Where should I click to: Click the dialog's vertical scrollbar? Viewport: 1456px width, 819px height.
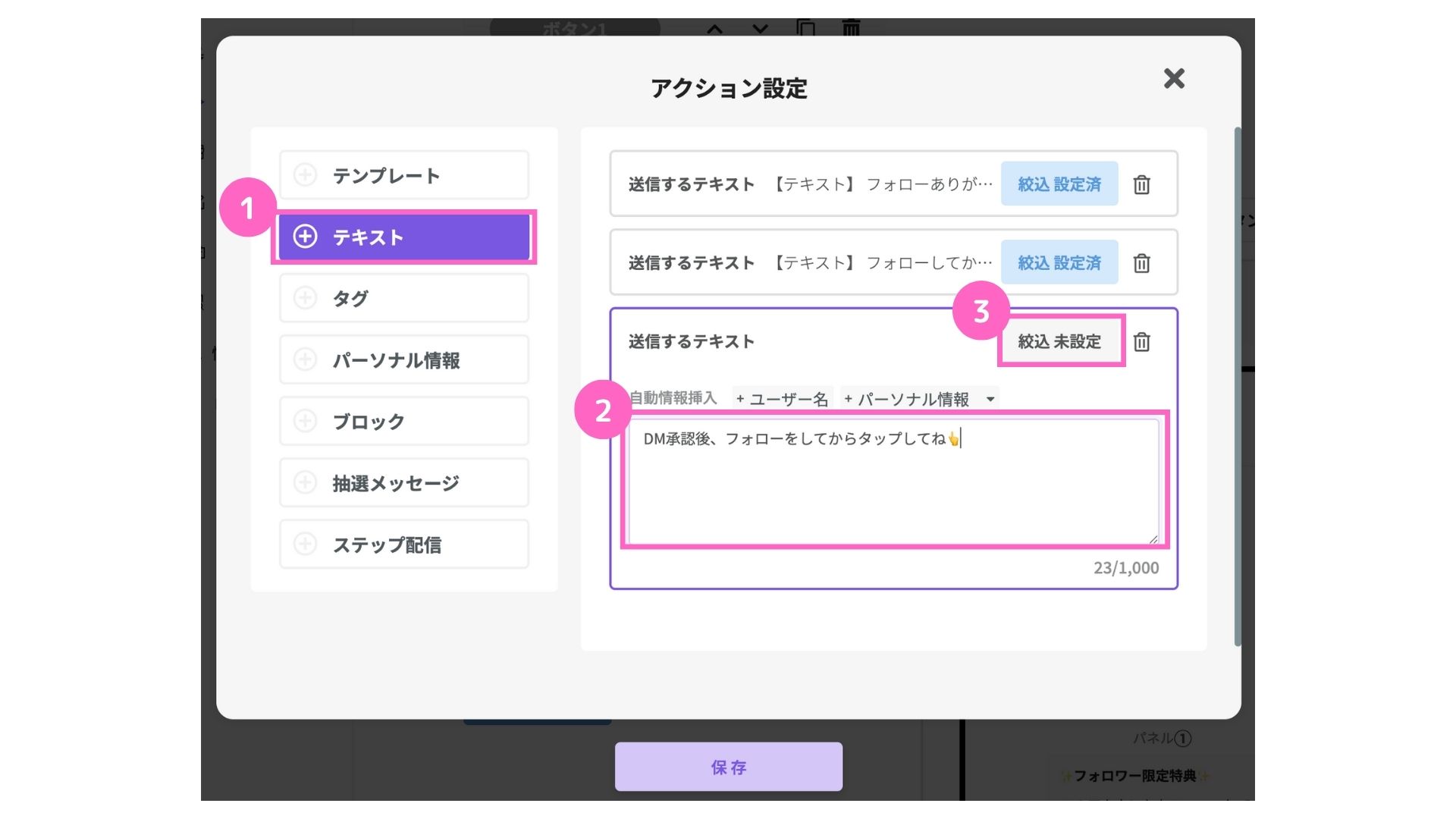1237,387
